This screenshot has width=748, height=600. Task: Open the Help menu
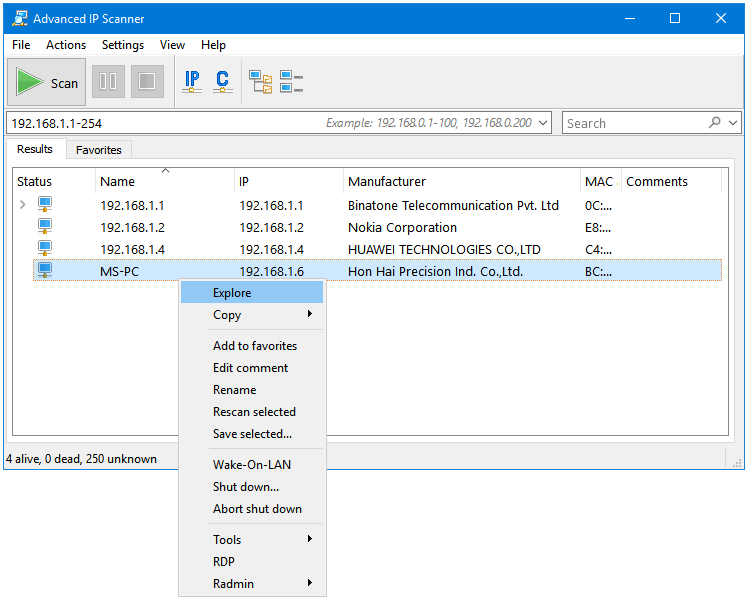coord(213,45)
